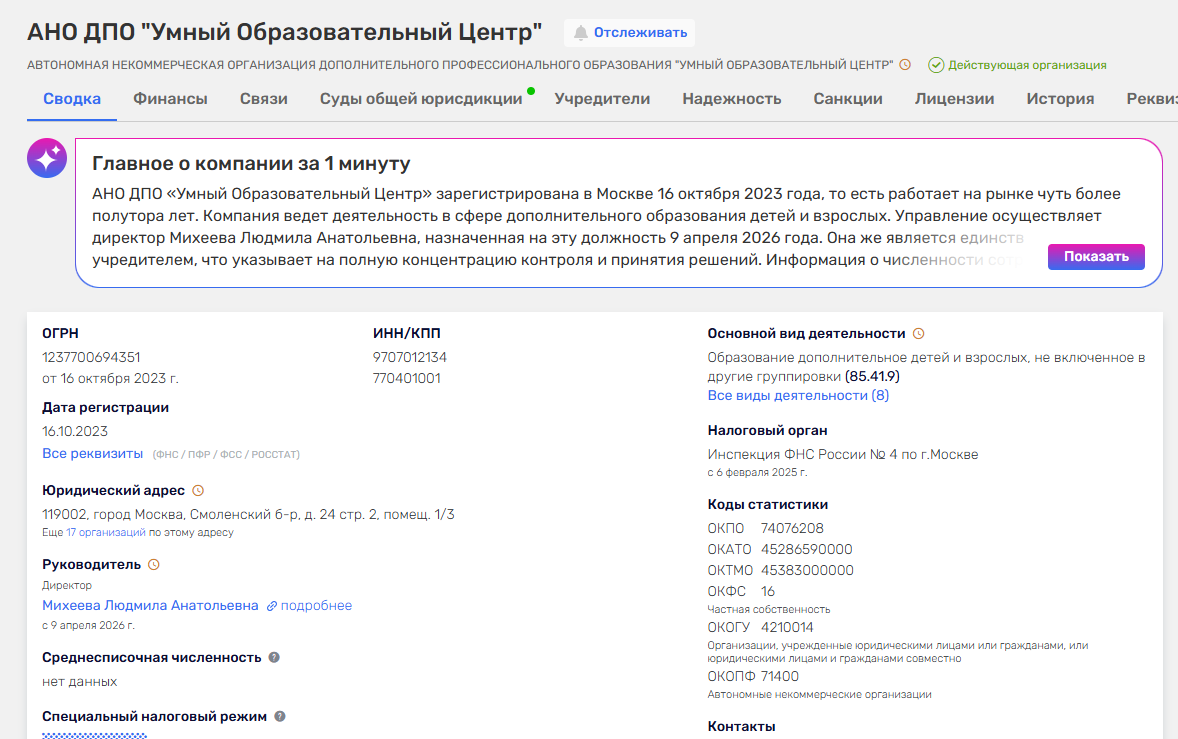Click the purple AI sparkle icon

(47, 158)
